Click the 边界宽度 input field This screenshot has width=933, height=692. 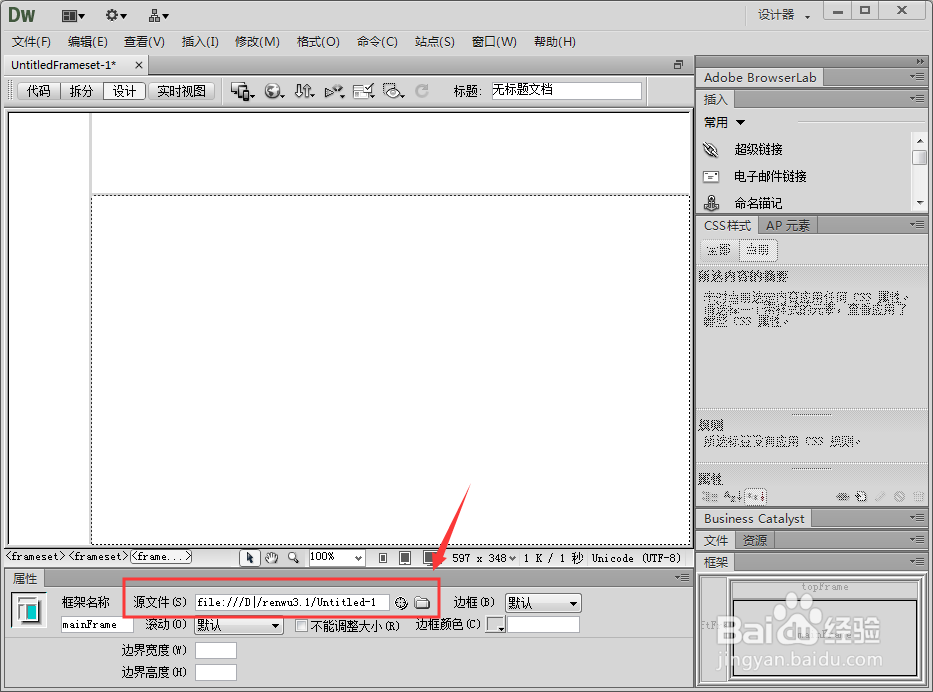point(216,650)
